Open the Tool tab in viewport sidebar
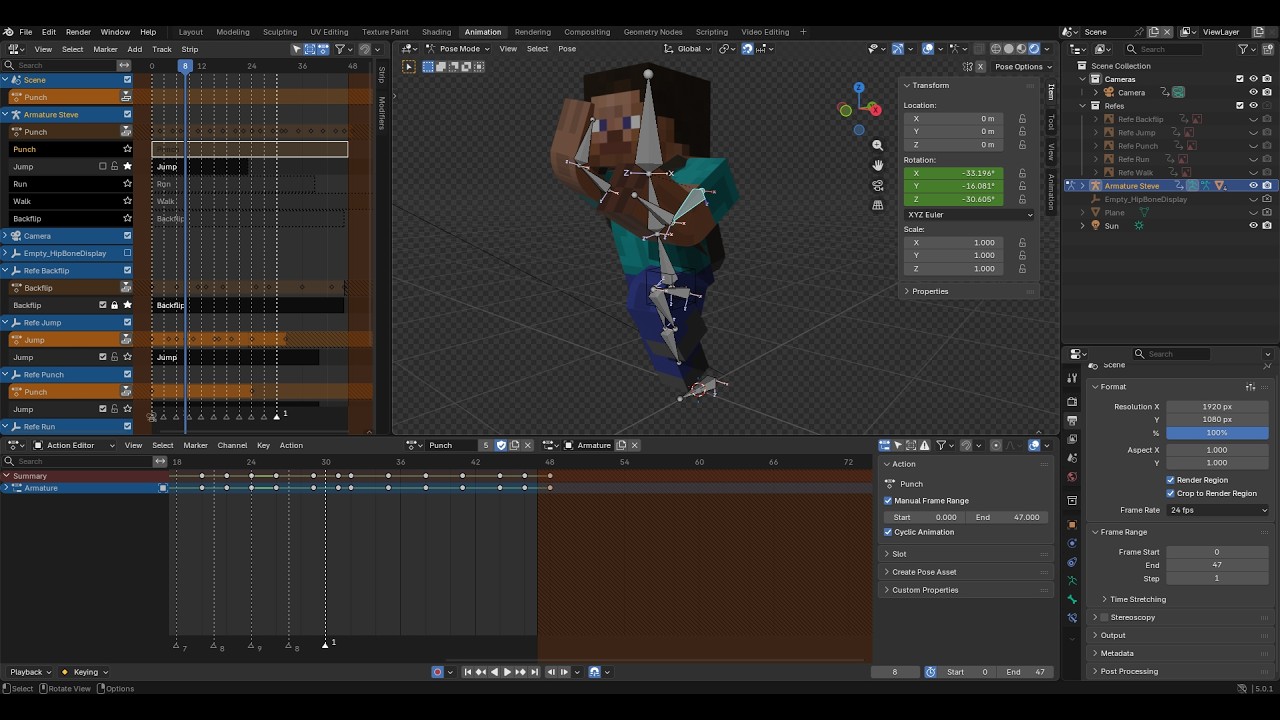This screenshot has height=720, width=1280. pyautogui.click(x=1051, y=122)
